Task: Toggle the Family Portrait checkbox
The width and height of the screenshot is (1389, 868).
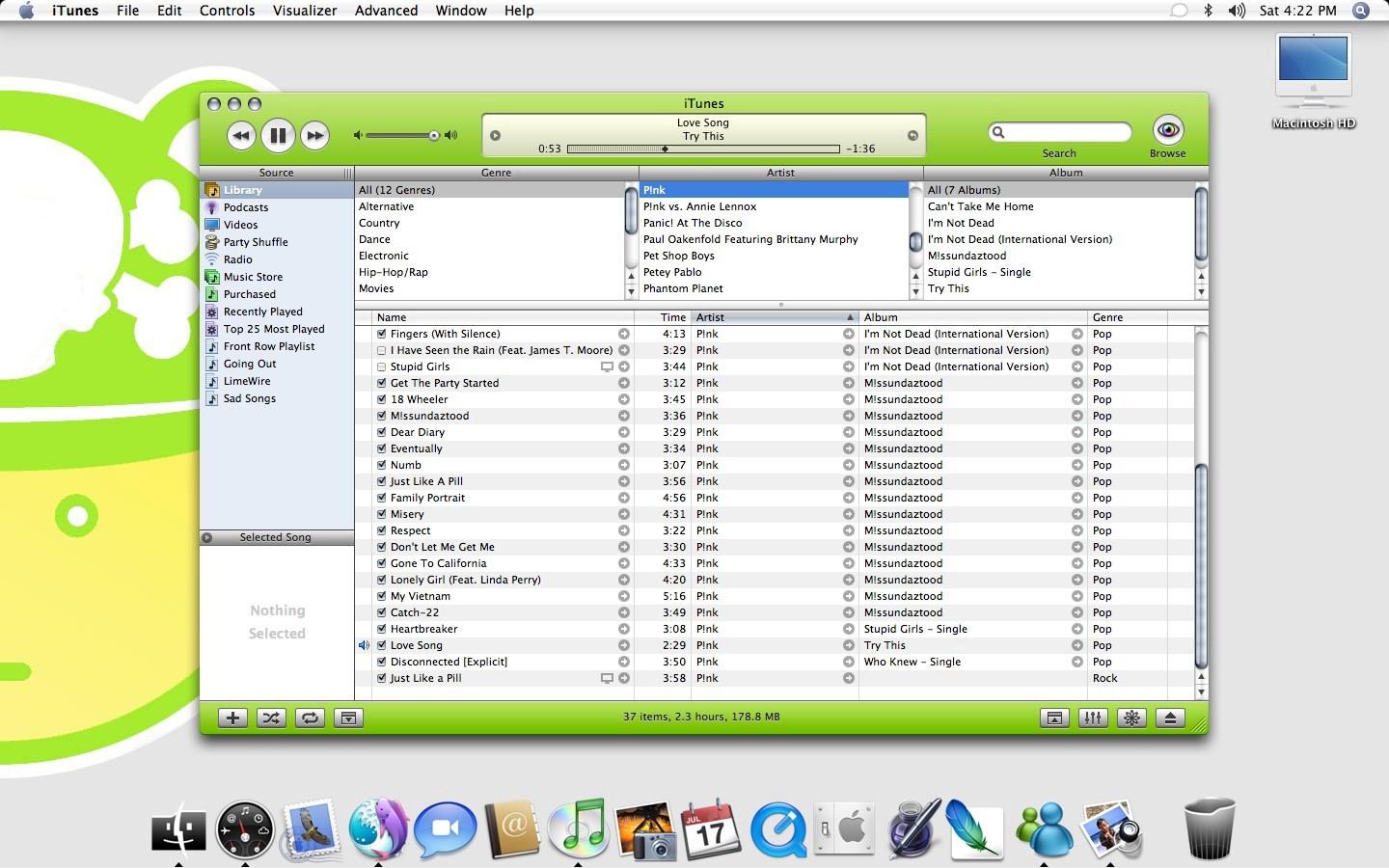Action: (x=382, y=498)
